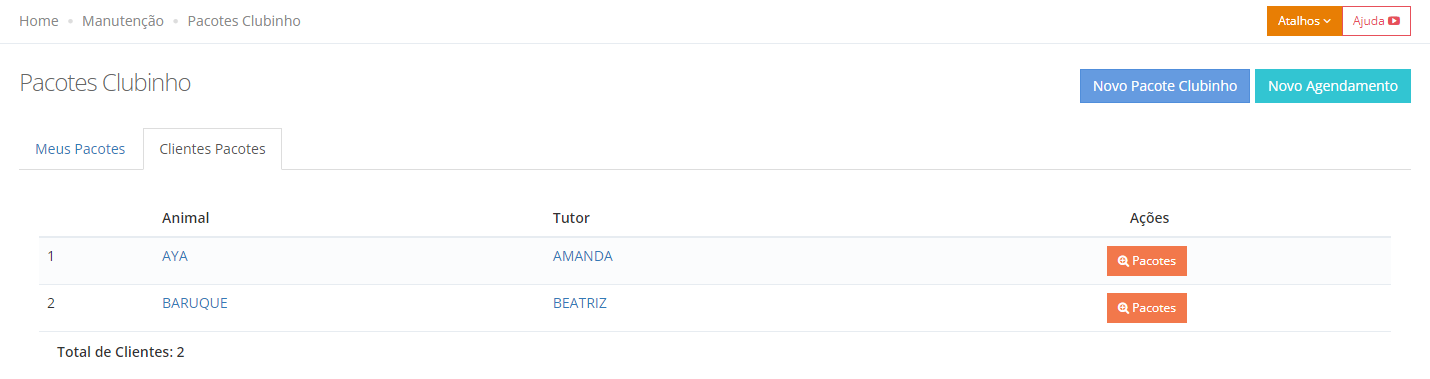View Pacotes for BARUQUE's row
The width and height of the screenshot is (1430, 379).
pyautogui.click(x=1147, y=308)
